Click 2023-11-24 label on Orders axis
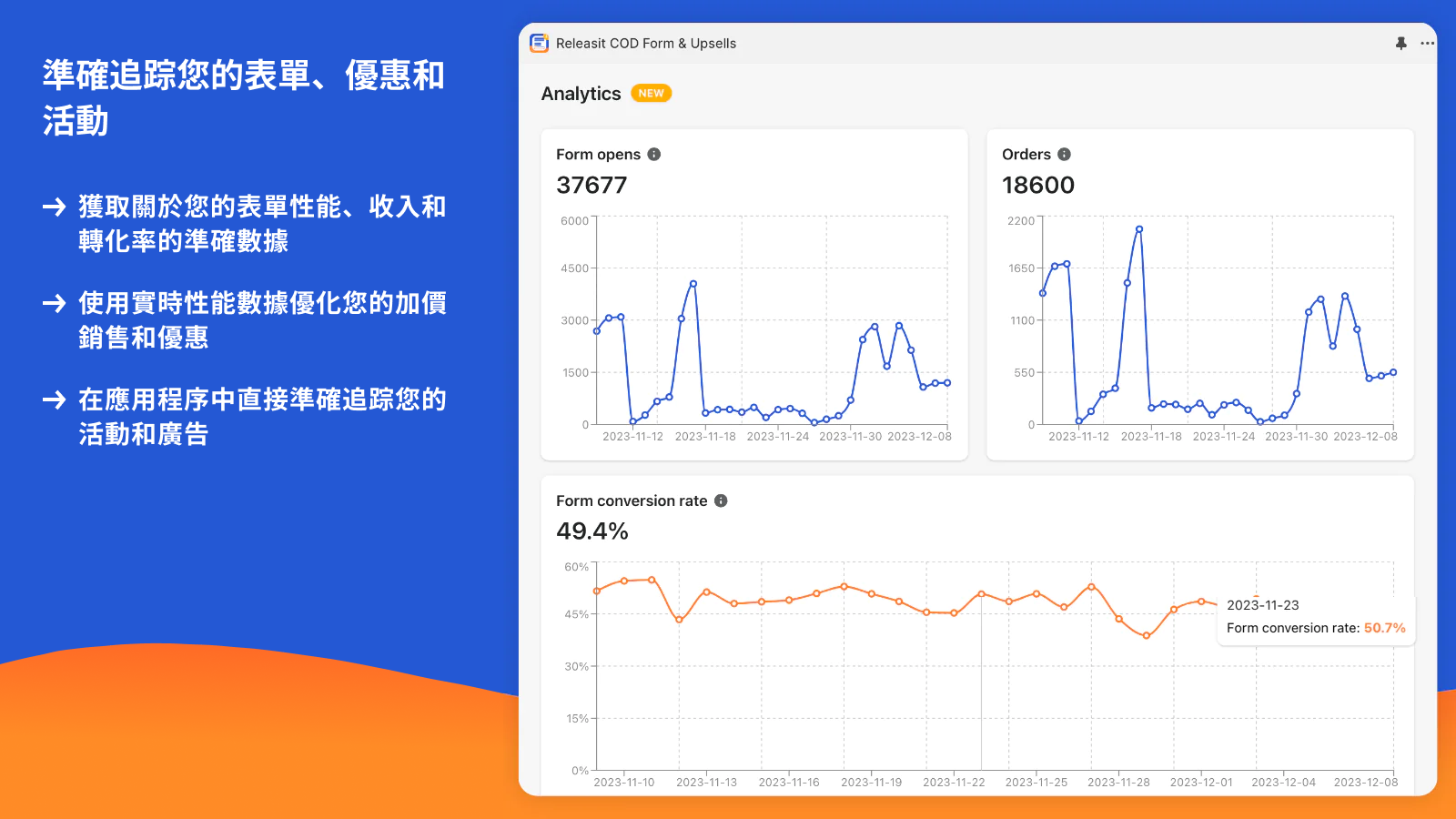The image size is (1456, 819). click(x=1224, y=437)
